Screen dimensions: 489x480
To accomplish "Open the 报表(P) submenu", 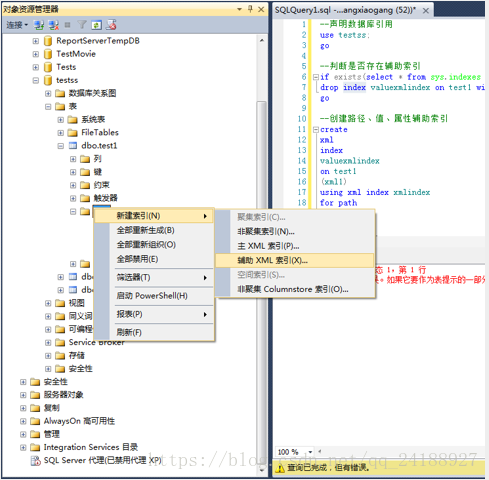I will [x=154, y=314].
